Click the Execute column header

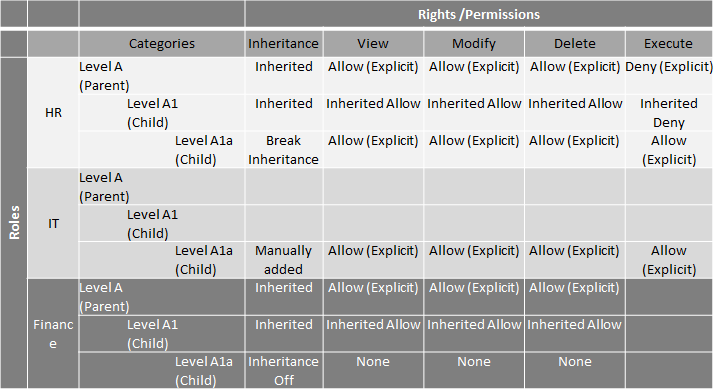tap(669, 44)
